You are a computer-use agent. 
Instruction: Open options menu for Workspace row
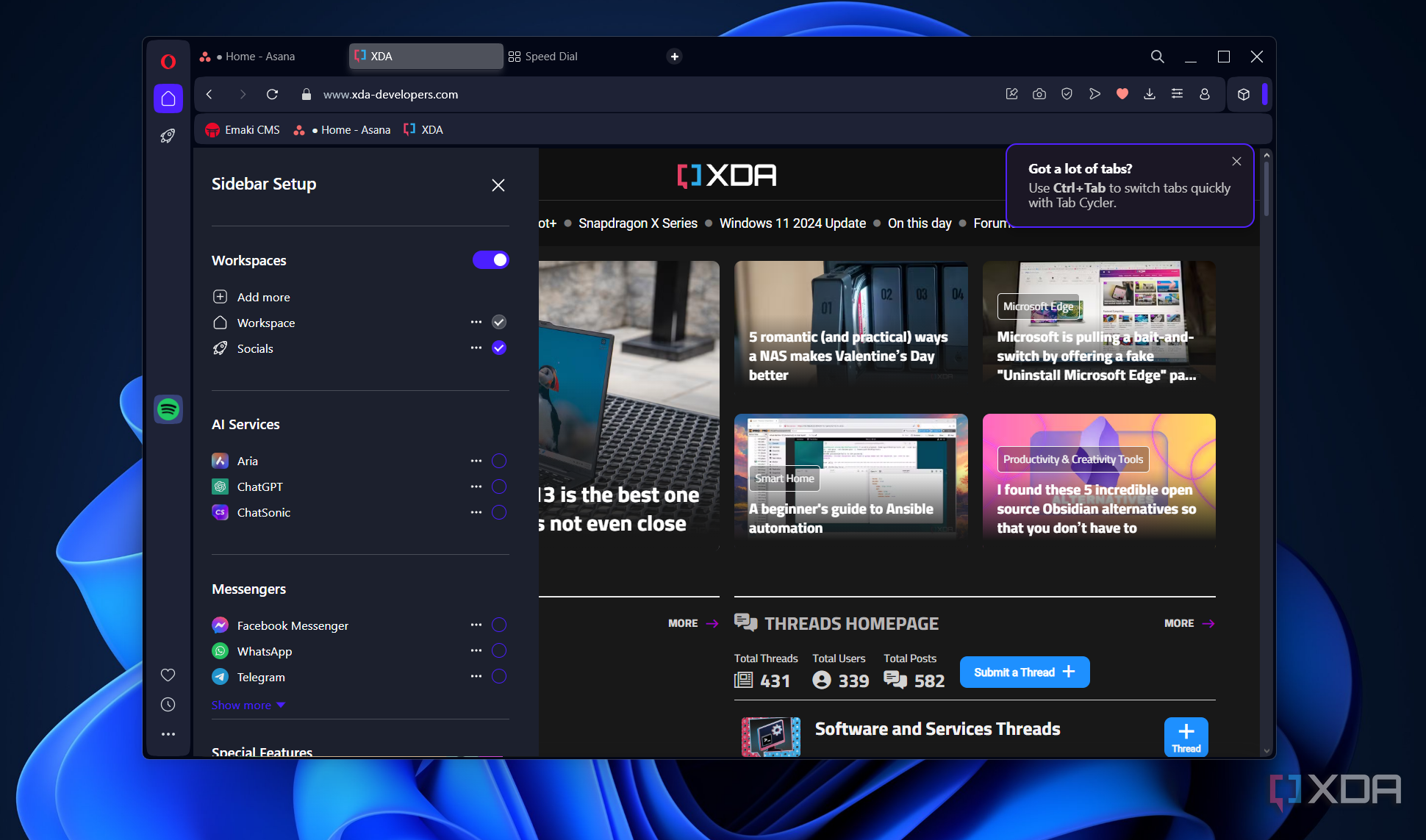[x=476, y=322]
